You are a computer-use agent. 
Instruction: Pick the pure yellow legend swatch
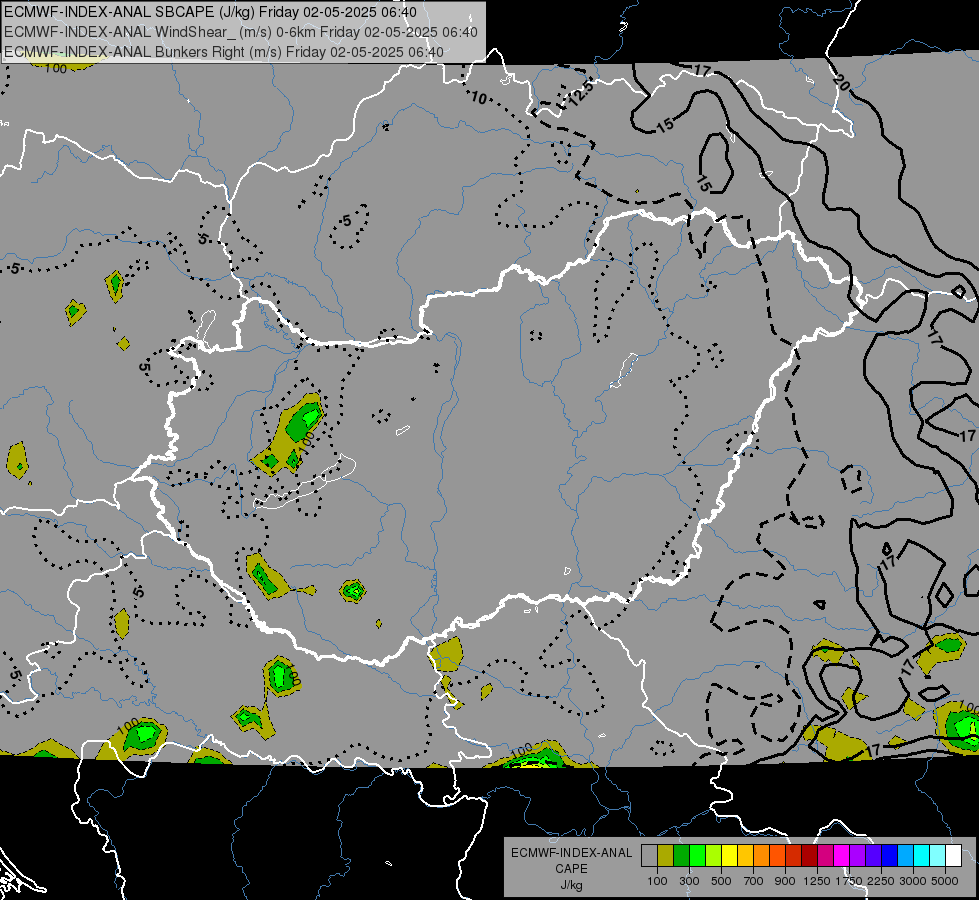pyautogui.click(x=729, y=856)
